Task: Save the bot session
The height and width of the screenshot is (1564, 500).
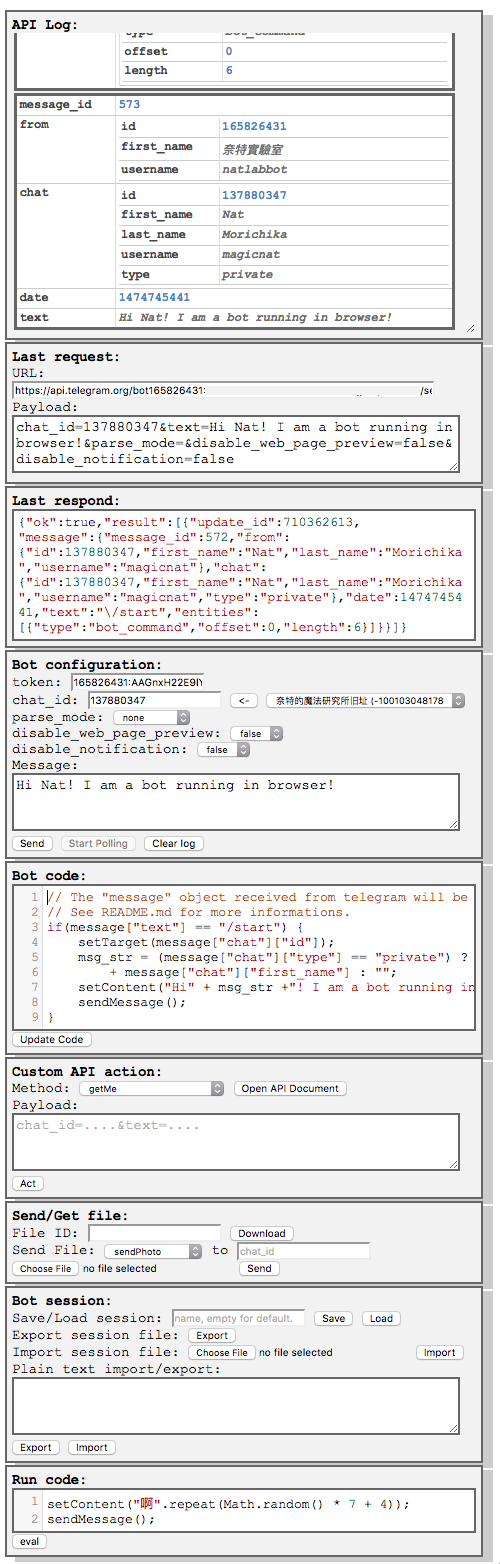Action: 333,1318
